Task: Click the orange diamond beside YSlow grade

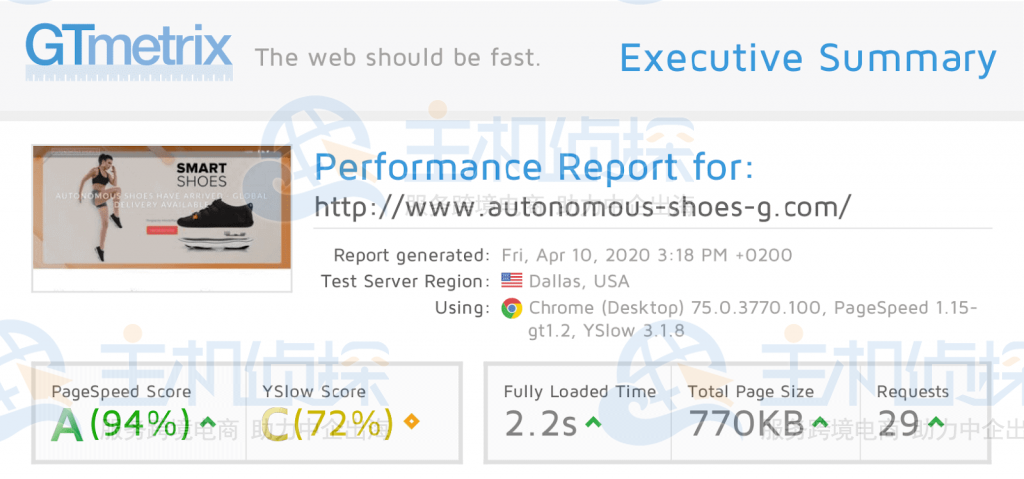Action: [411, 422]
